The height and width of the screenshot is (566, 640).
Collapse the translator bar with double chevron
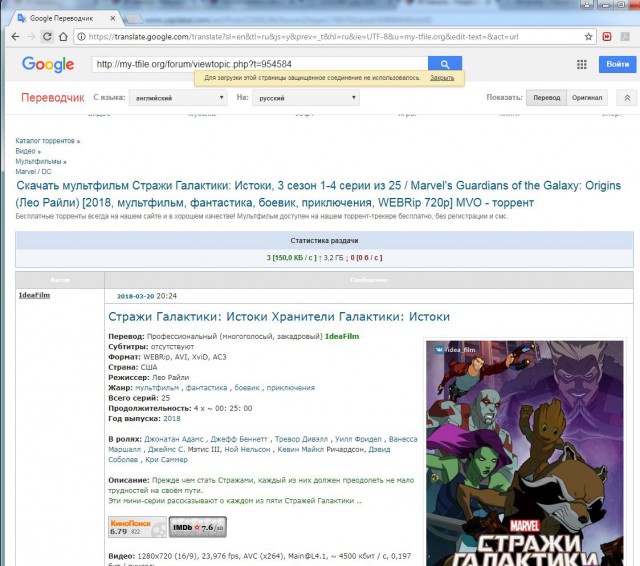(x=627, y=98)
